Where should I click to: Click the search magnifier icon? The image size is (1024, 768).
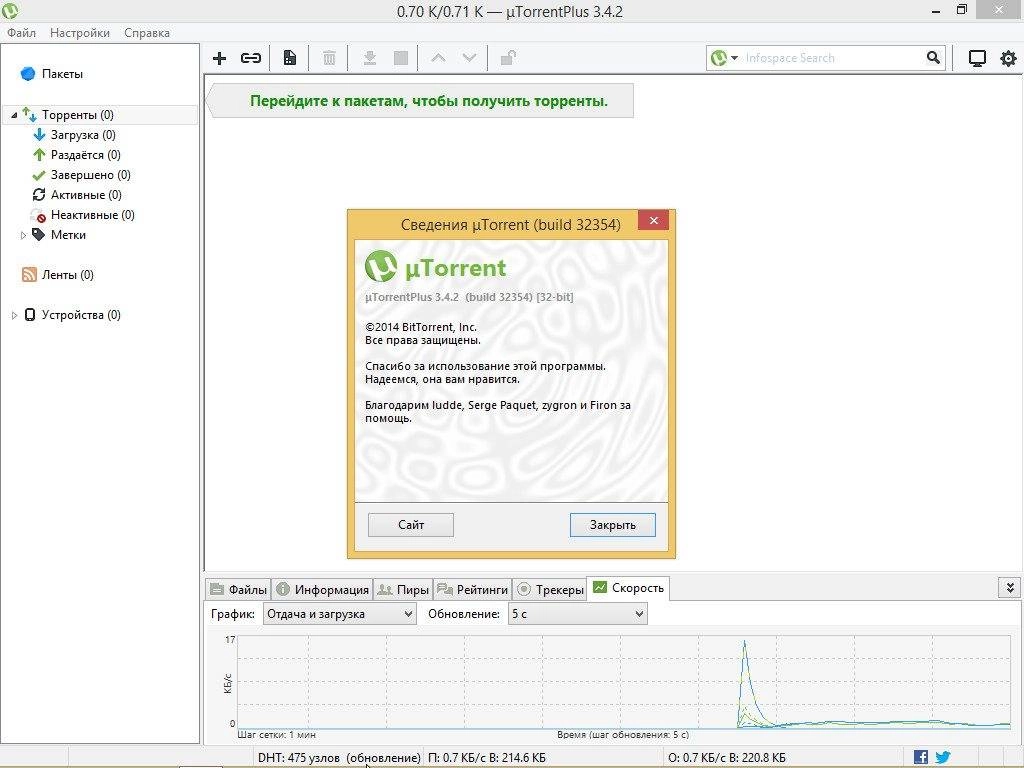coord(933,57)
